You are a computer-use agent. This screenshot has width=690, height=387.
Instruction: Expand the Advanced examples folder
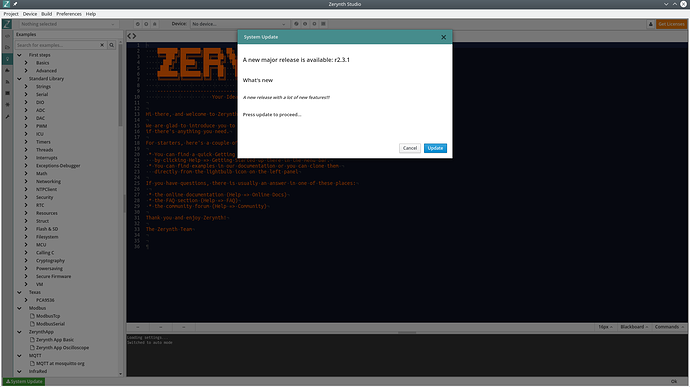click(26, 71)
